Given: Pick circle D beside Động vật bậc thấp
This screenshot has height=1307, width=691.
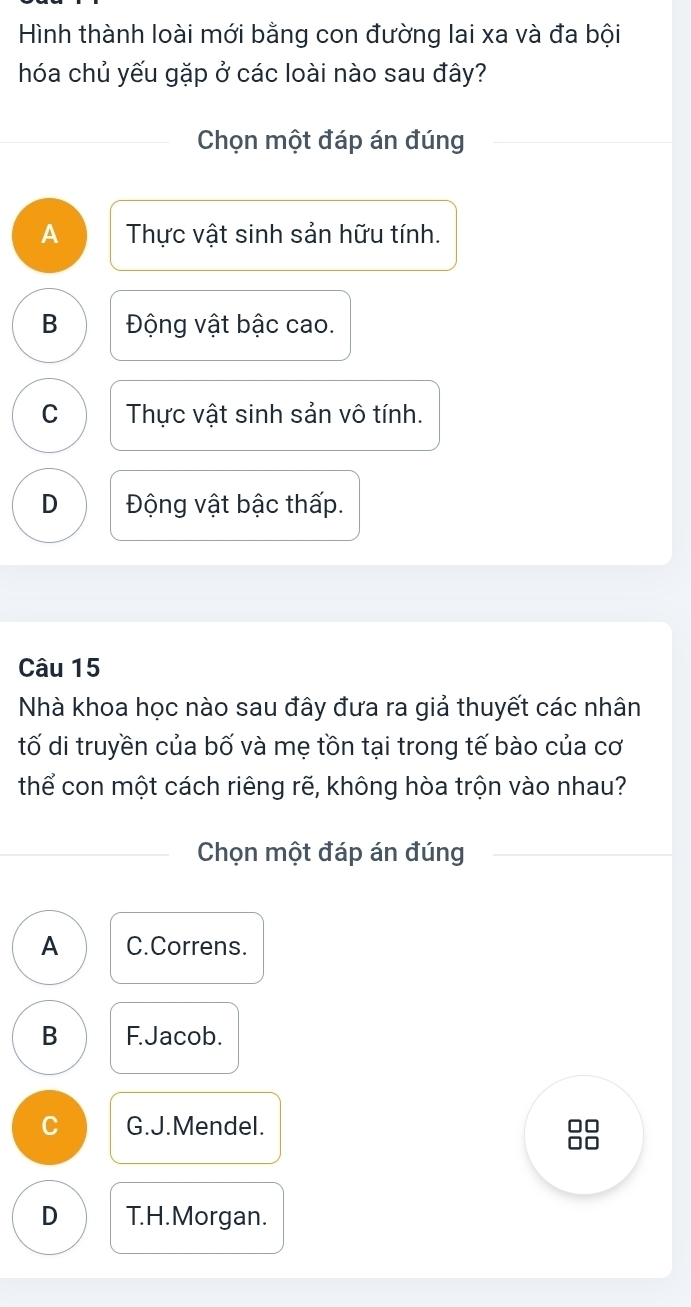Looking at the screenshot, I should point(50,505).
